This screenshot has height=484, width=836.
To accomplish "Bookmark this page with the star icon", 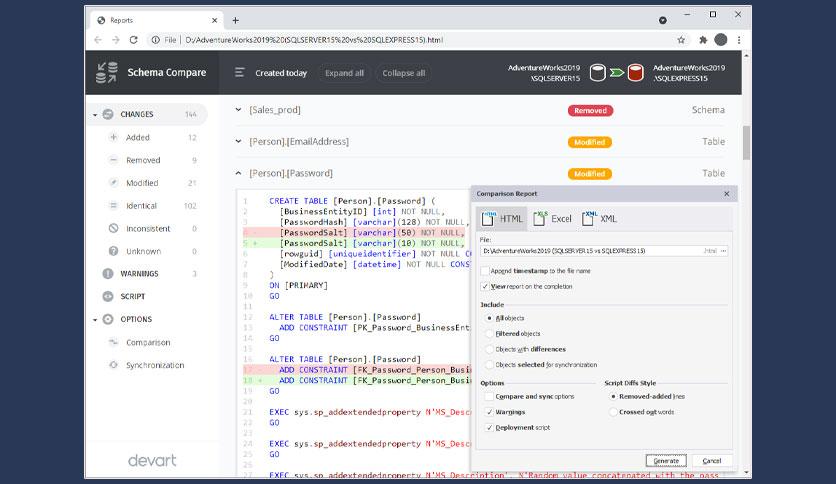I will (681, 40).
